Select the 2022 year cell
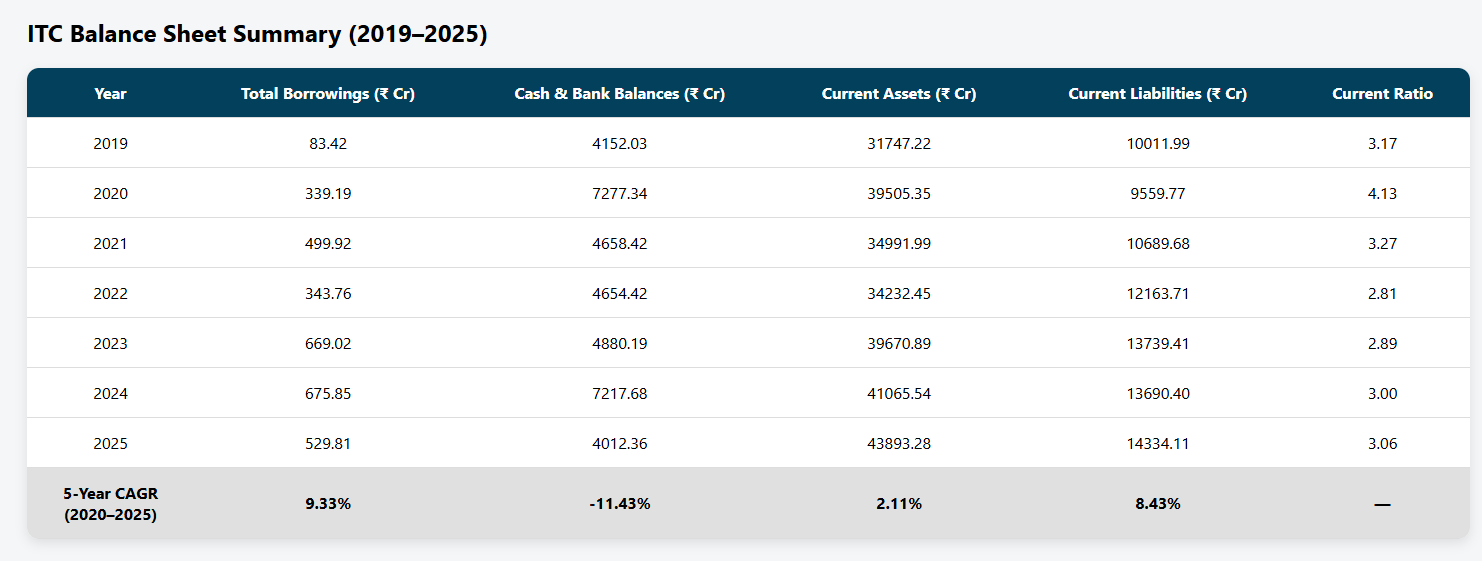This screenshot has height=561, width=1482. tap(110, 293)
